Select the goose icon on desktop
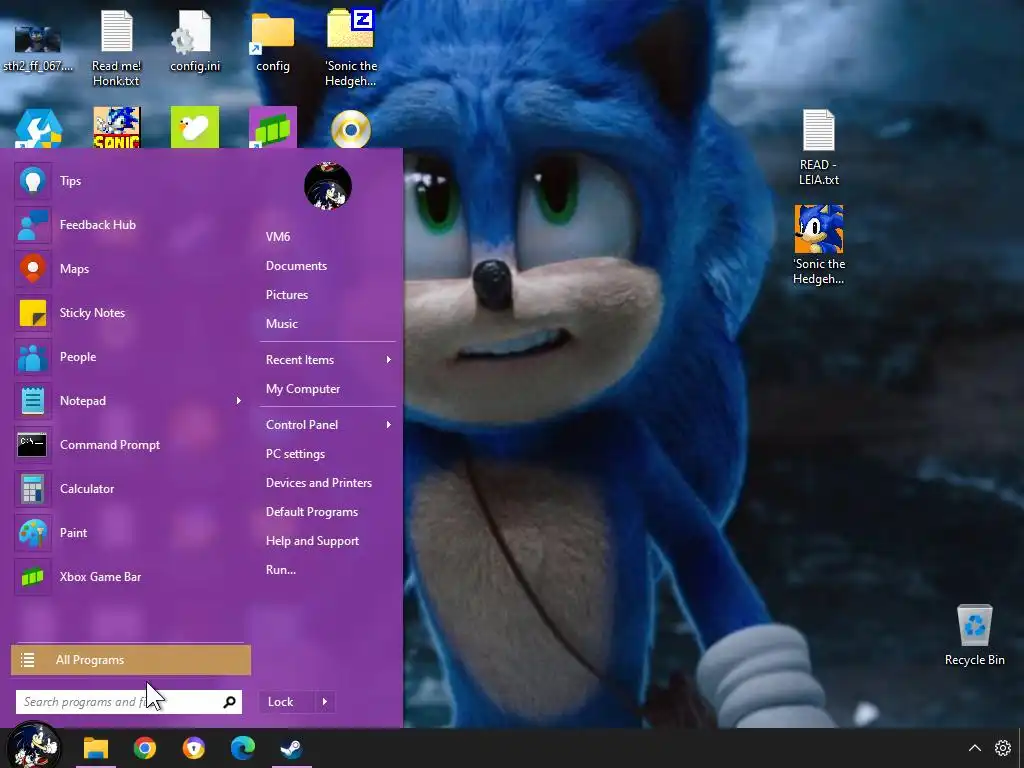Image resolution: width=1024 pixels, height=768 pixels. pyautogui.click(x=195, y=127)
